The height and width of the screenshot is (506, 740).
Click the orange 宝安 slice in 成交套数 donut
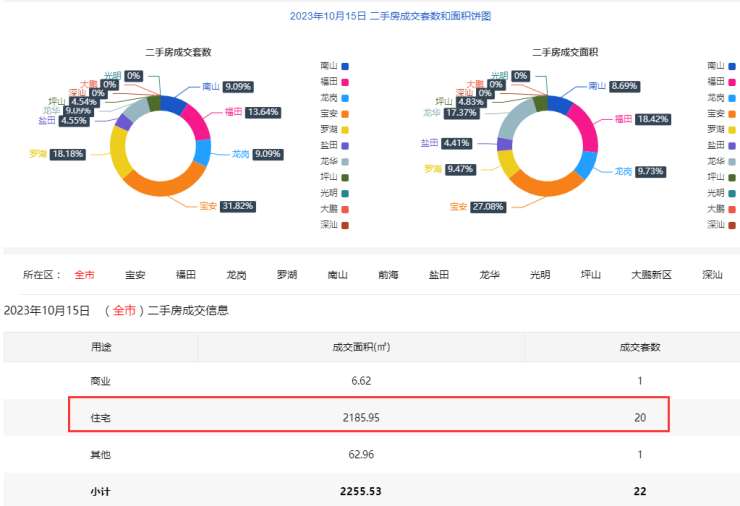170,182
